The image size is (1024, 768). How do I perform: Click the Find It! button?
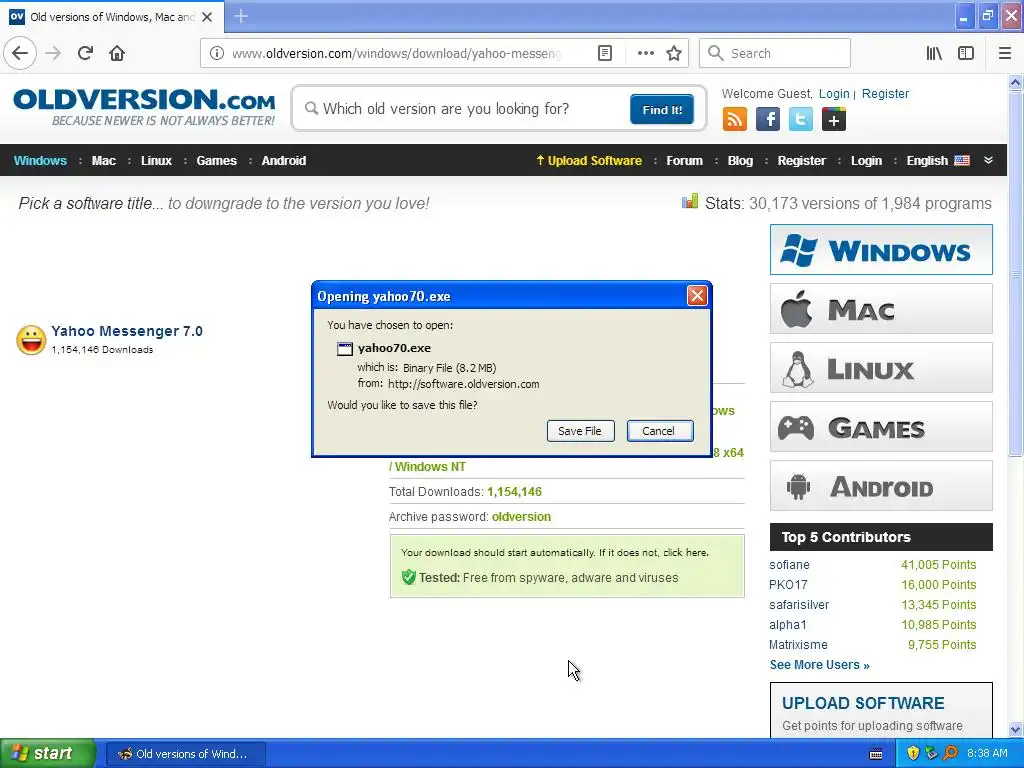click(662, 109)
